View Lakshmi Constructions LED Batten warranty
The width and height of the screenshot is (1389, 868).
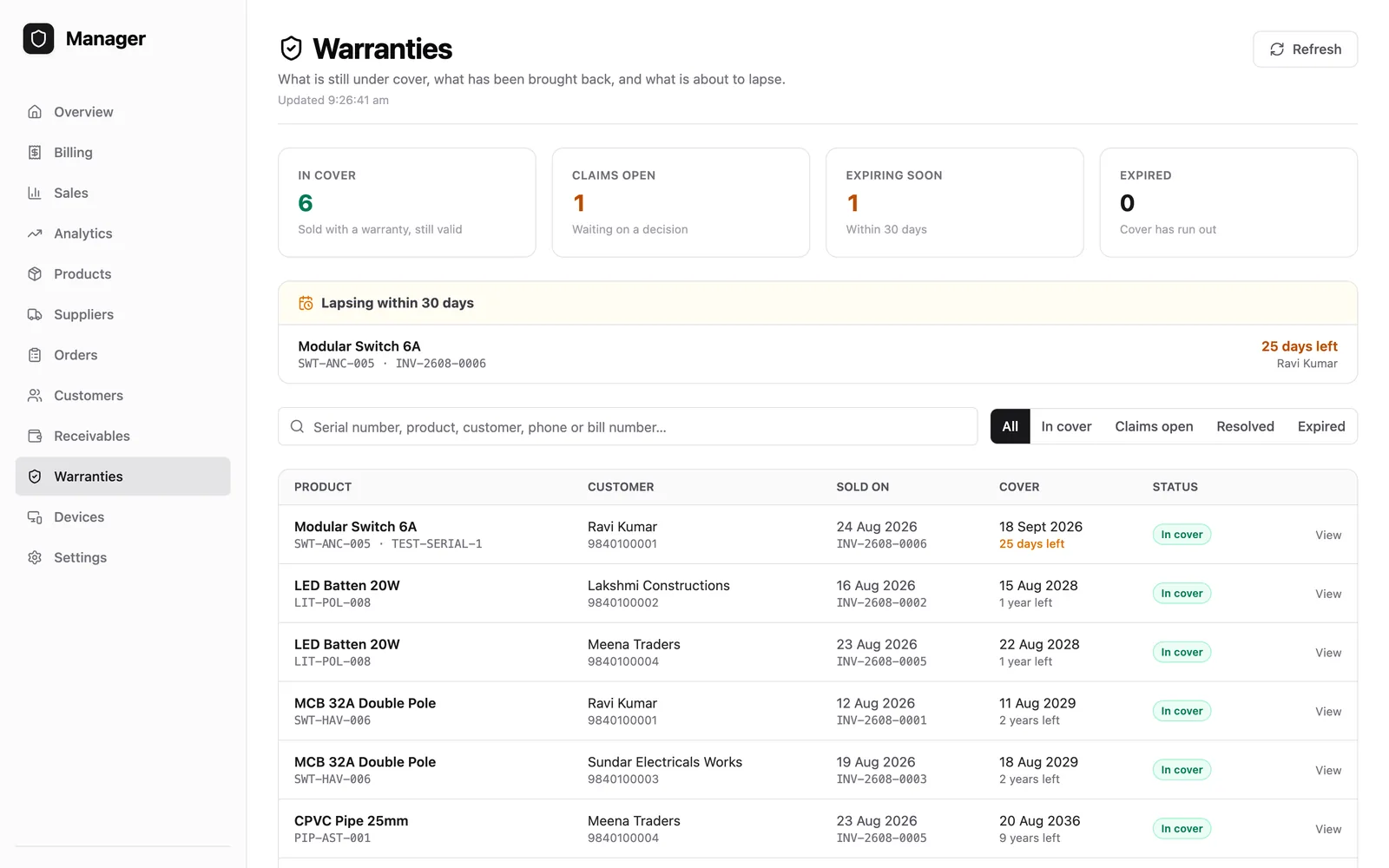(x=1328, y=594)
